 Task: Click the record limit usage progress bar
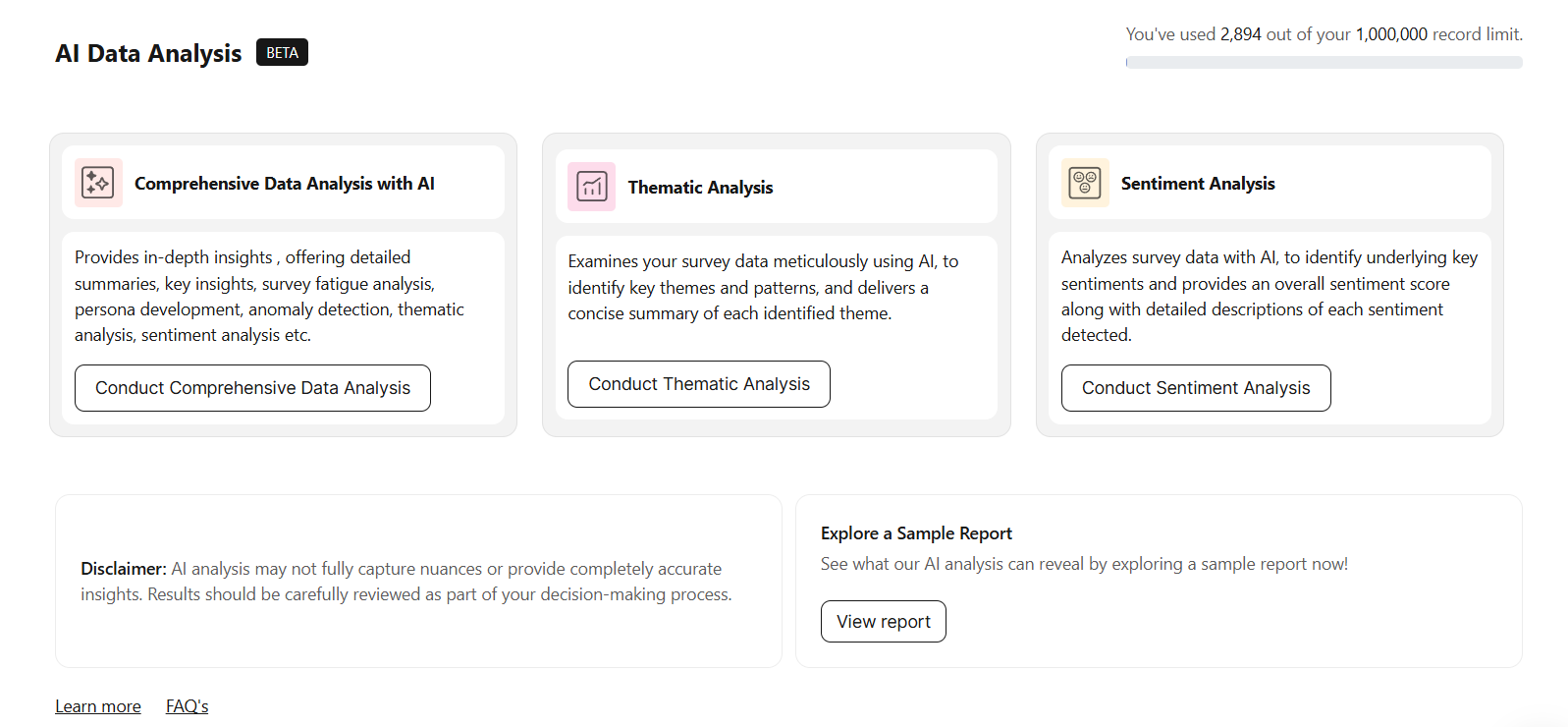pyautogui.click(x=1324, y=62)
